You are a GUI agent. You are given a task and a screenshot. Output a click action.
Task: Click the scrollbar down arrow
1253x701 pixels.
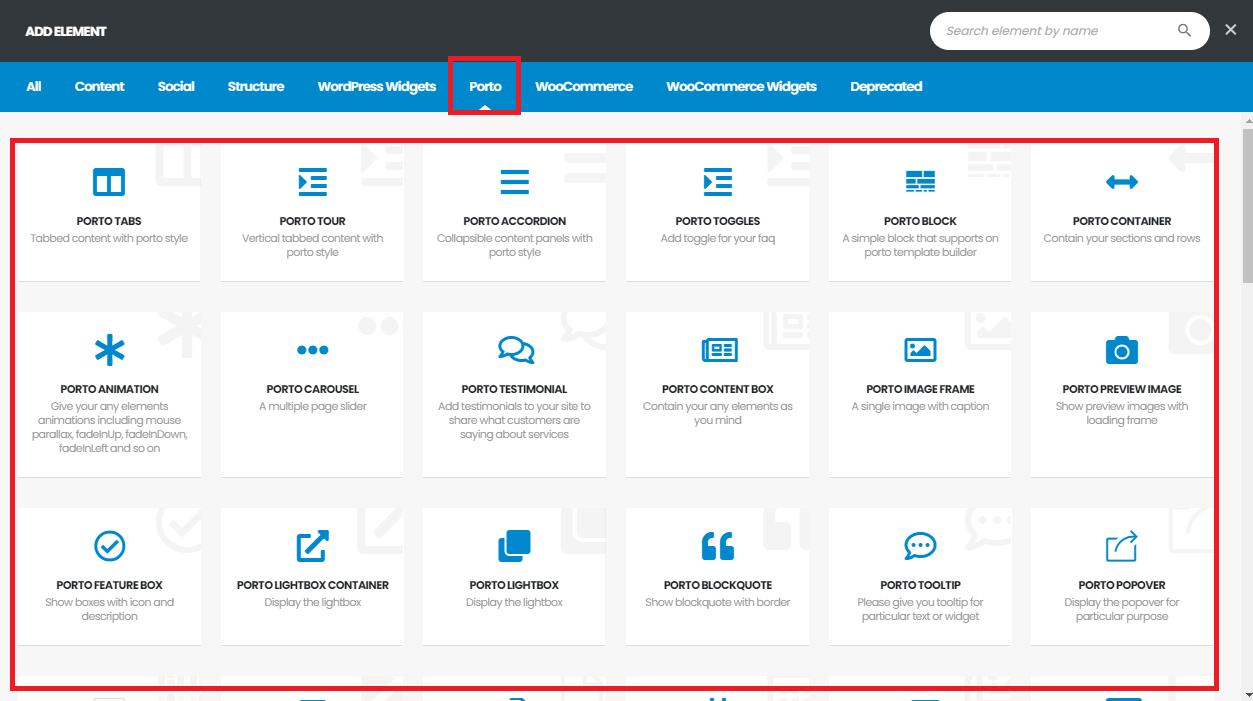[1247, 694]
